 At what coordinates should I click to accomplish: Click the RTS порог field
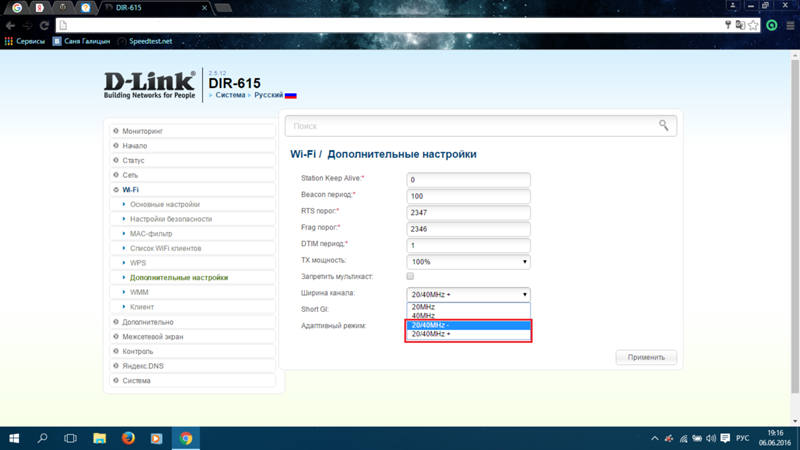pos(468,212)
